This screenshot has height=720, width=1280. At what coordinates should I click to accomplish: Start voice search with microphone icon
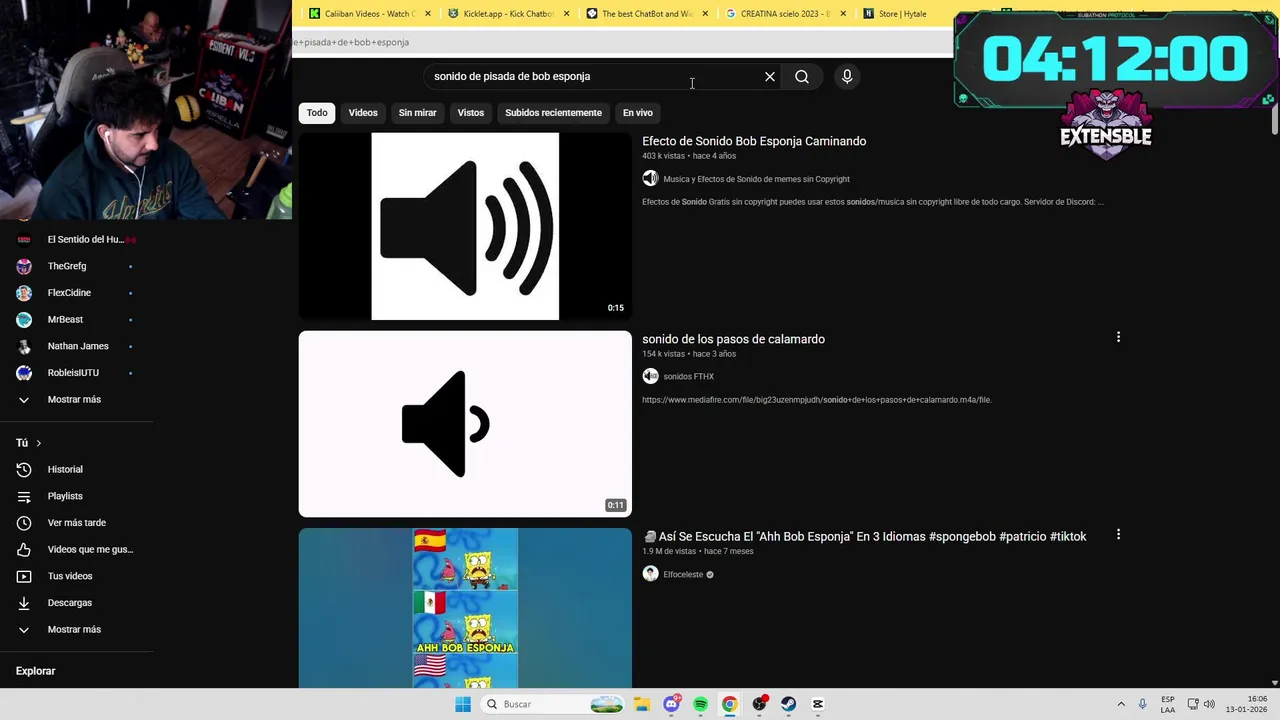(847, 77)
